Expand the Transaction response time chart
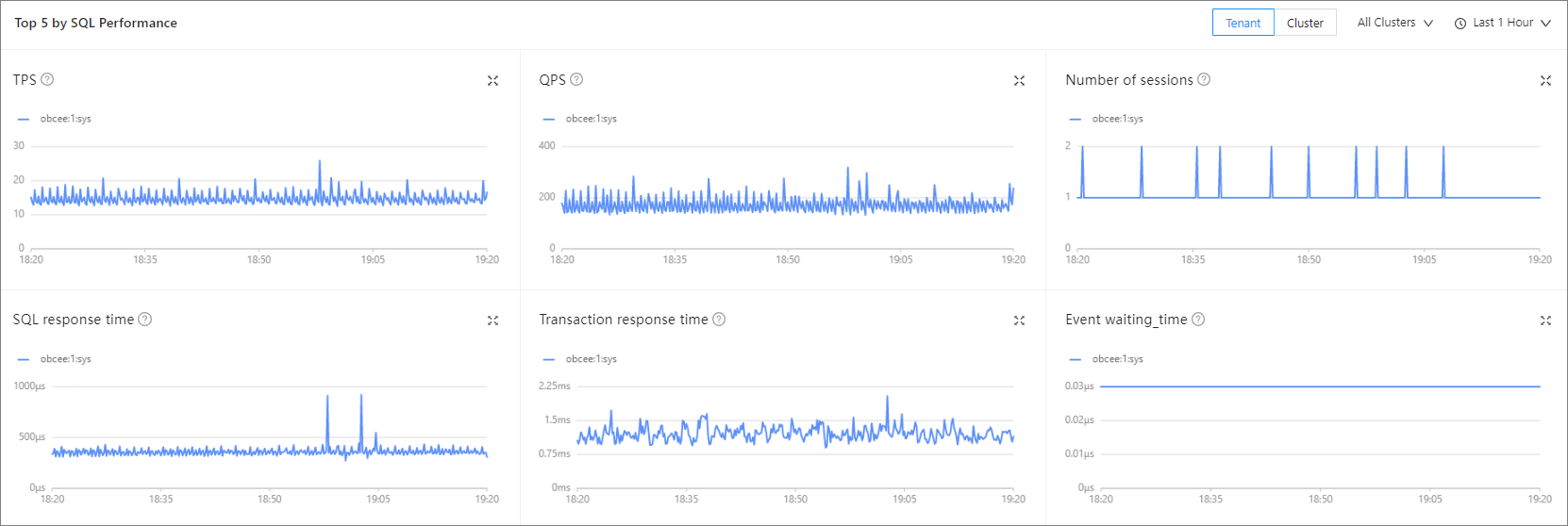Image resolution: width=1568 pixels, height=526 pixels. 1019,321
